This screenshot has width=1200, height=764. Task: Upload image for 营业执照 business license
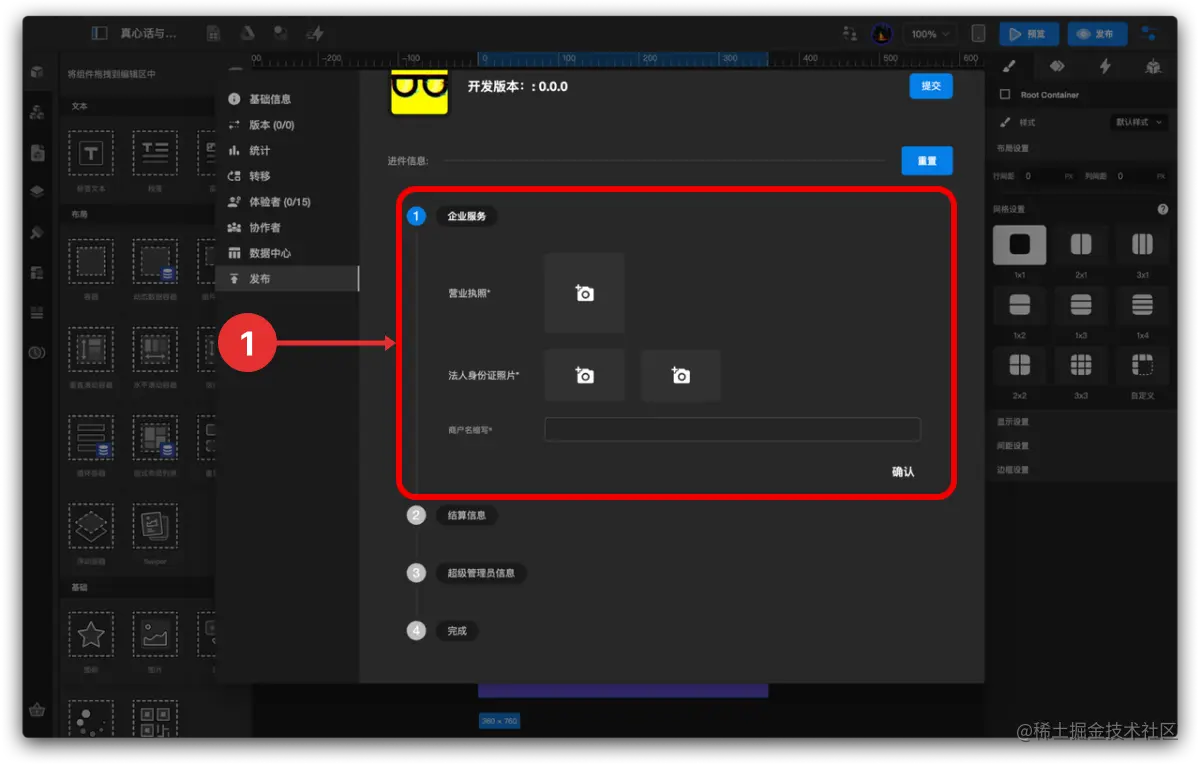[584, 293]
